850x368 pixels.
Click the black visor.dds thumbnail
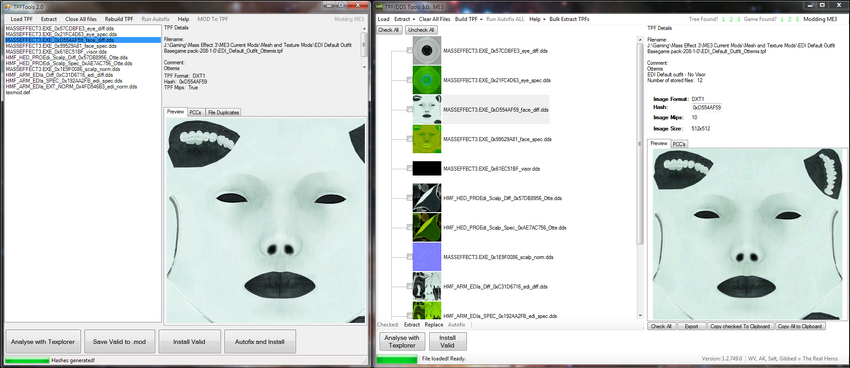pyautogui.click(x=427, y=169)
